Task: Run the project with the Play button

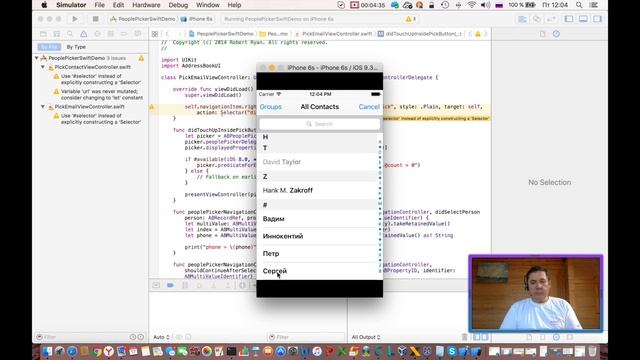Action: 75,19
